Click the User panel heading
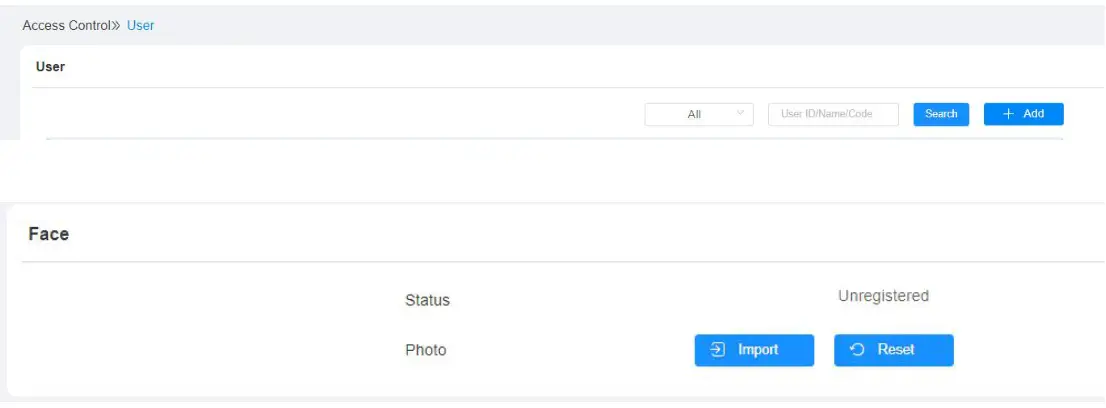 pos(50,67)
